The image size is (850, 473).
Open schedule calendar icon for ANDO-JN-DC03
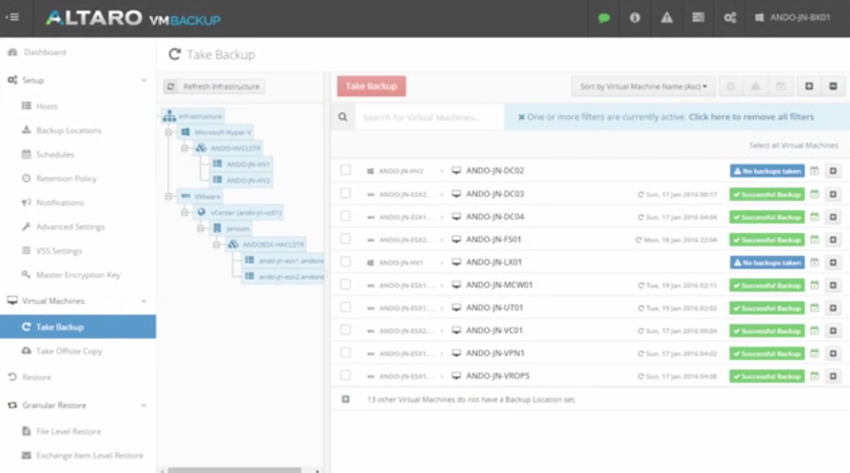(814, 194)
